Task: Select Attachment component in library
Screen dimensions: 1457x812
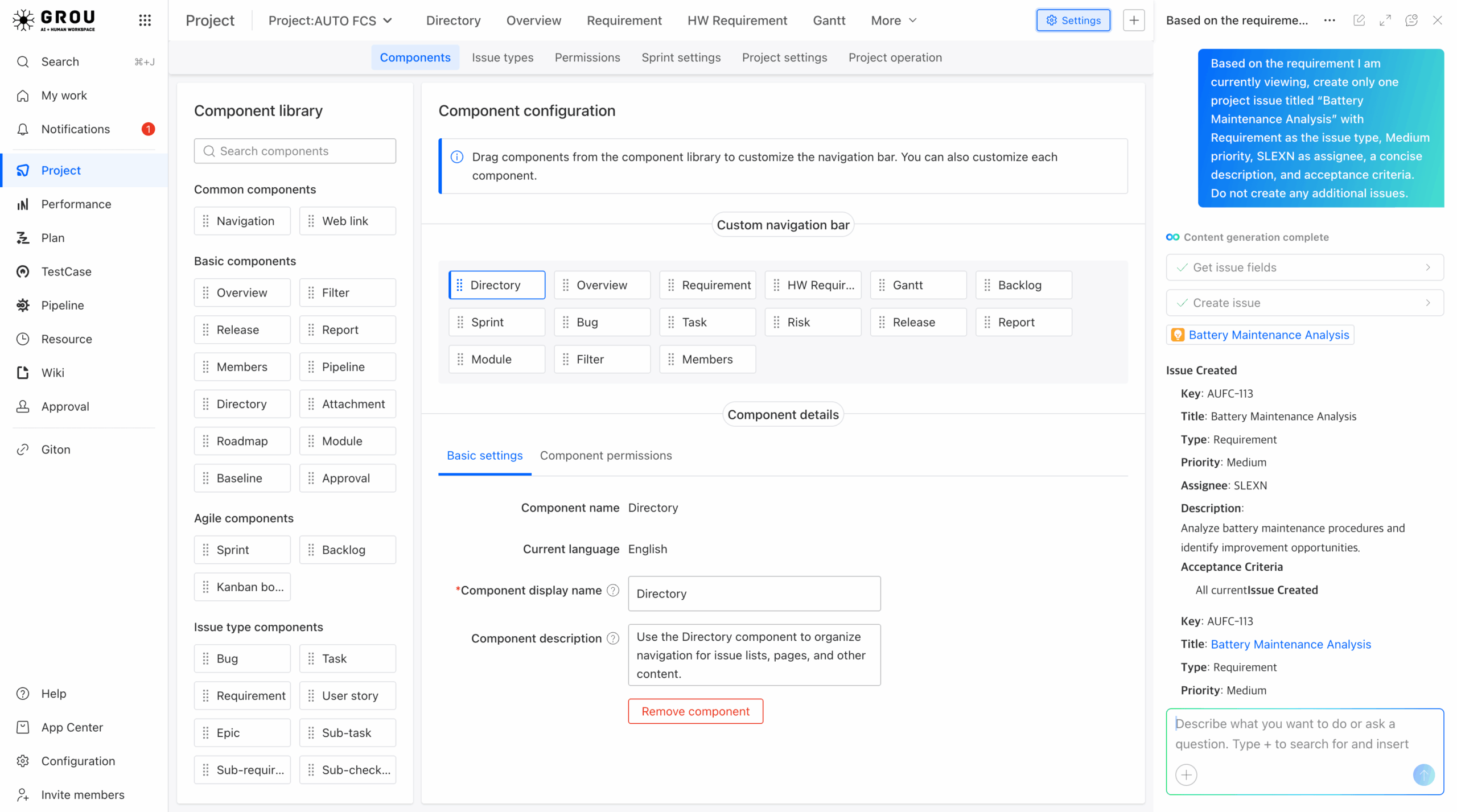Action: (347, 404)
